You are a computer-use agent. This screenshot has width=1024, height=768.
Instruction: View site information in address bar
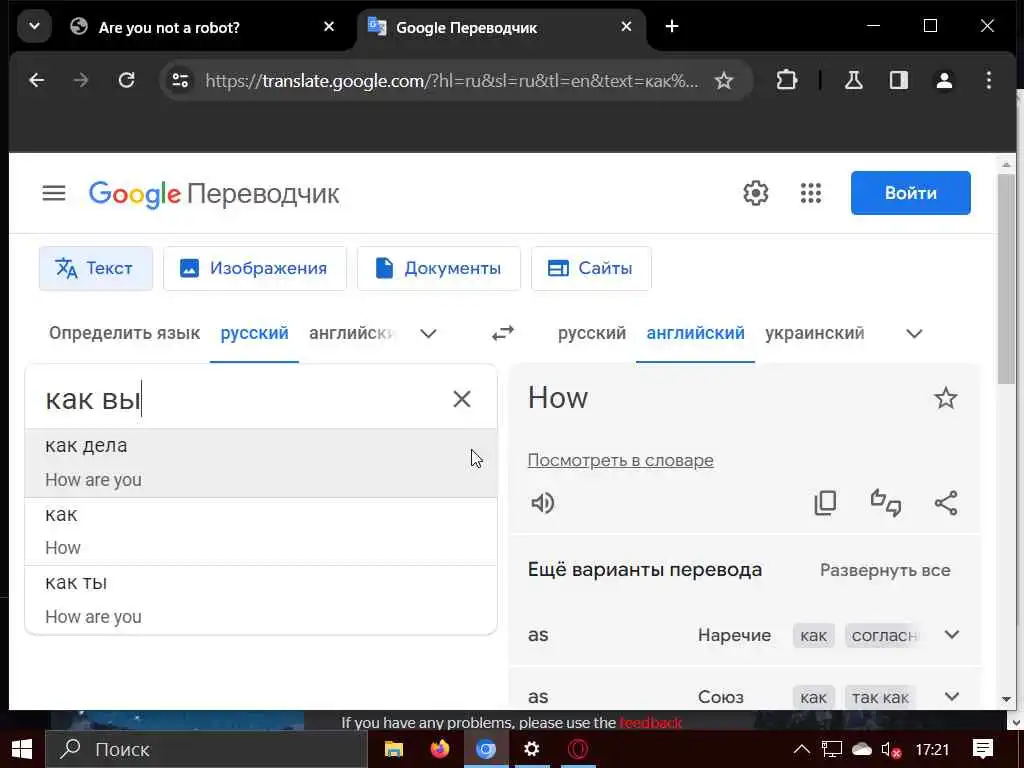click(x=180, y=80)
